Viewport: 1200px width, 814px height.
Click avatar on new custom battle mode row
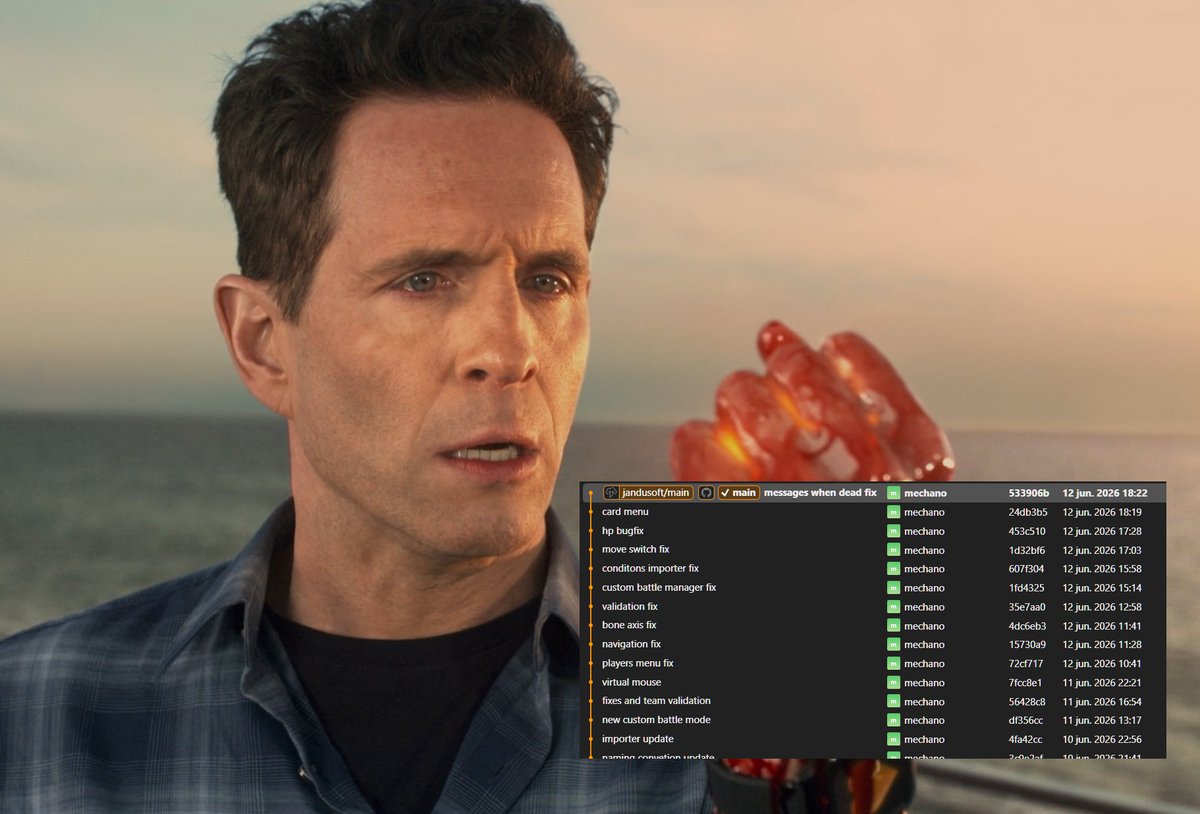tap(893, 721)
